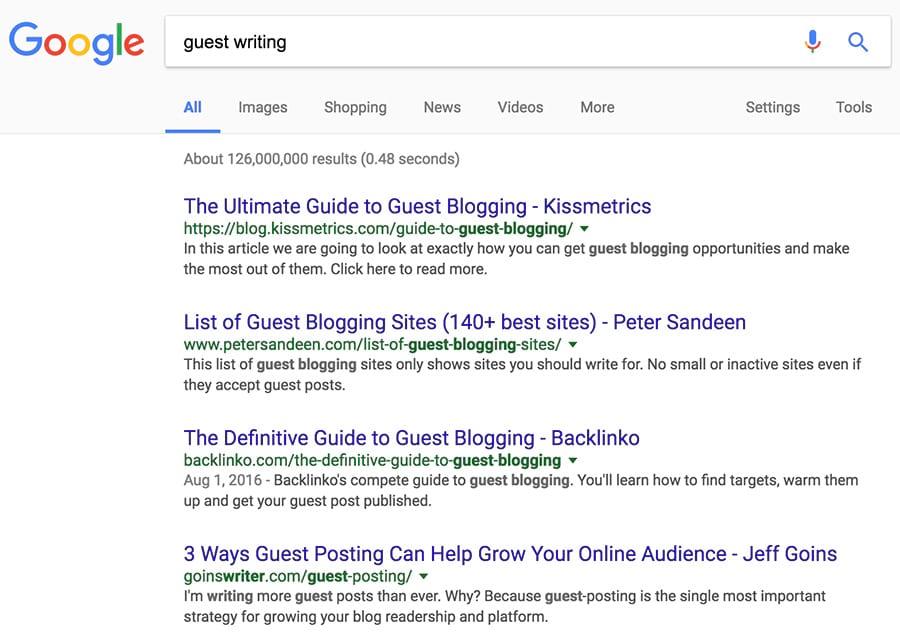Expand the dropdown arrow beside Kissmetrics URL
The image size is (900, 639).
click(586, 229)
